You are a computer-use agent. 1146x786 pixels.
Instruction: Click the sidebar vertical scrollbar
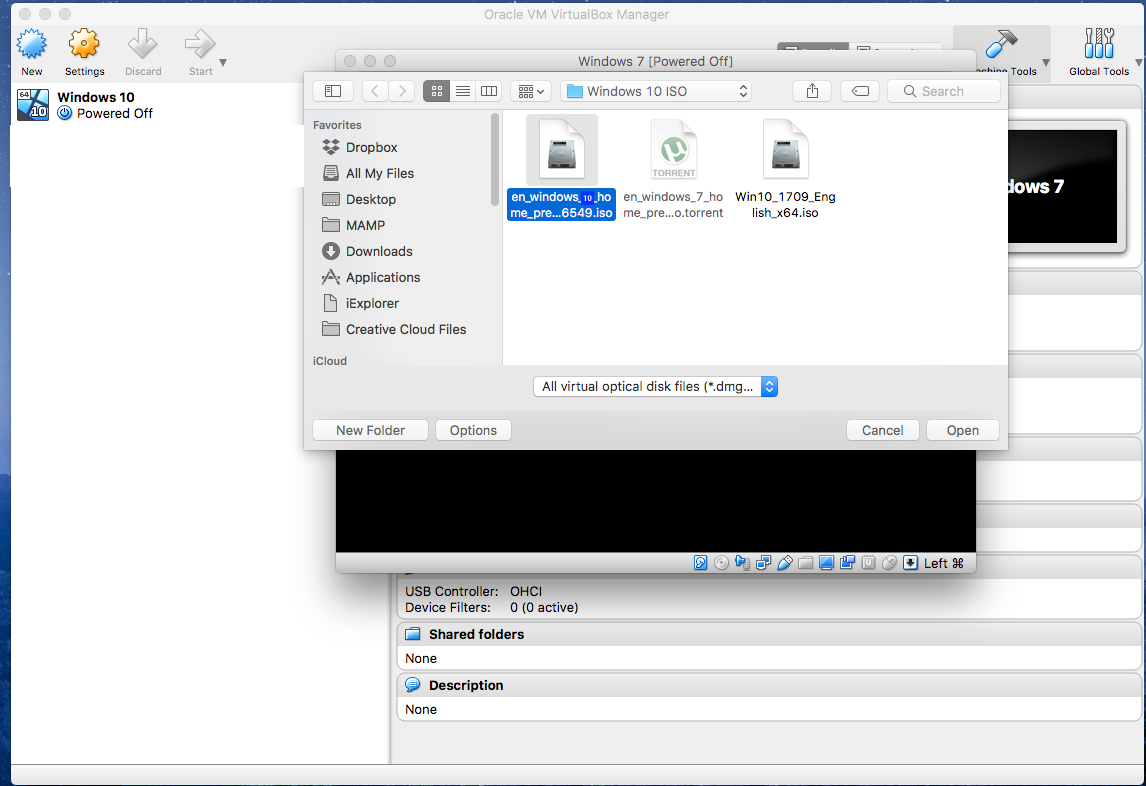pos(495,159)
